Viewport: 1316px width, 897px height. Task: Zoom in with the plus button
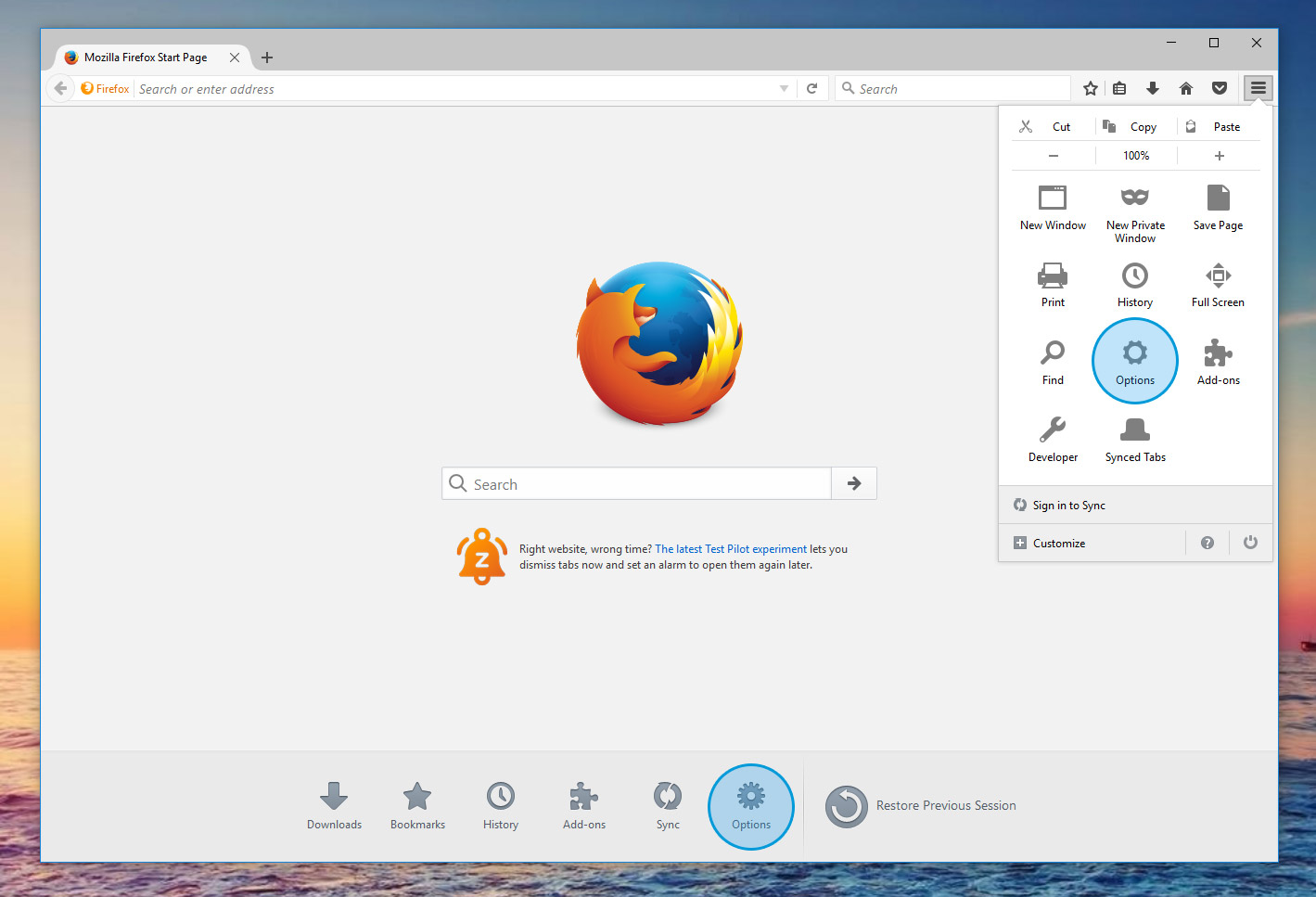(x=1219, y=156)
